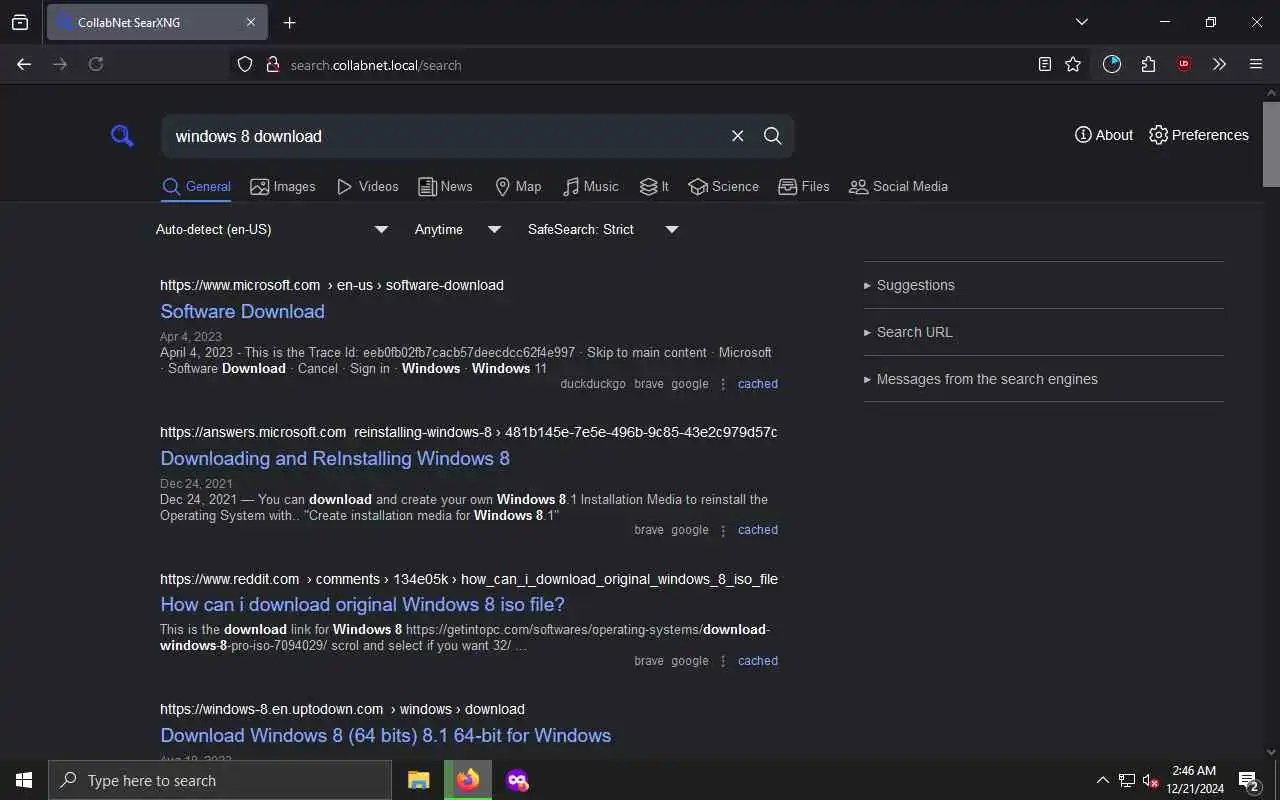1280x800 pixels.
Task: Open the Anytime time range dropdown
Action: click(x=458, y=229)
